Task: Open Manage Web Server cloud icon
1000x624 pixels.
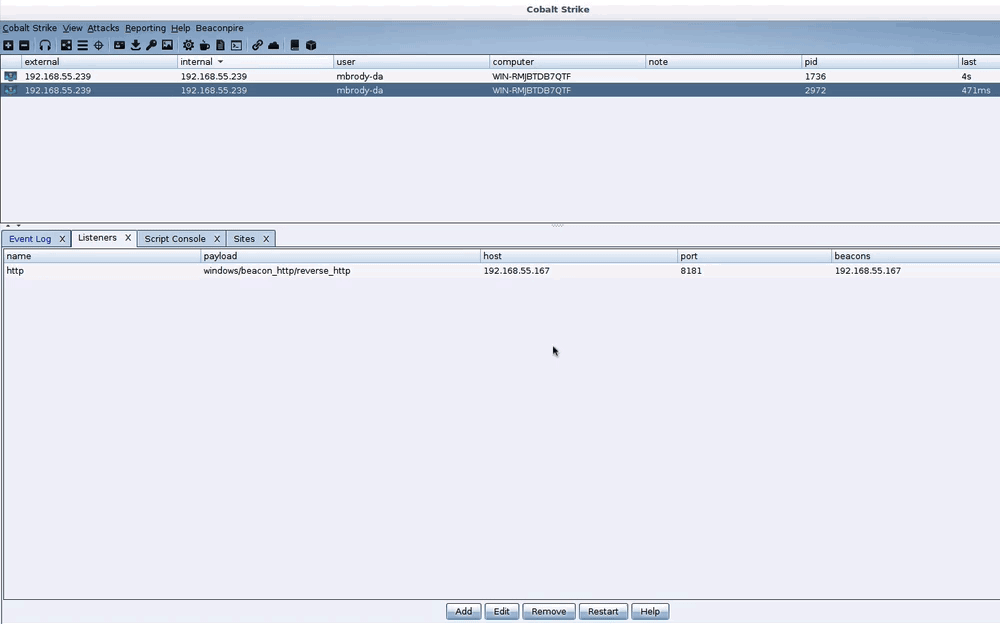Action: click(274, 45)
